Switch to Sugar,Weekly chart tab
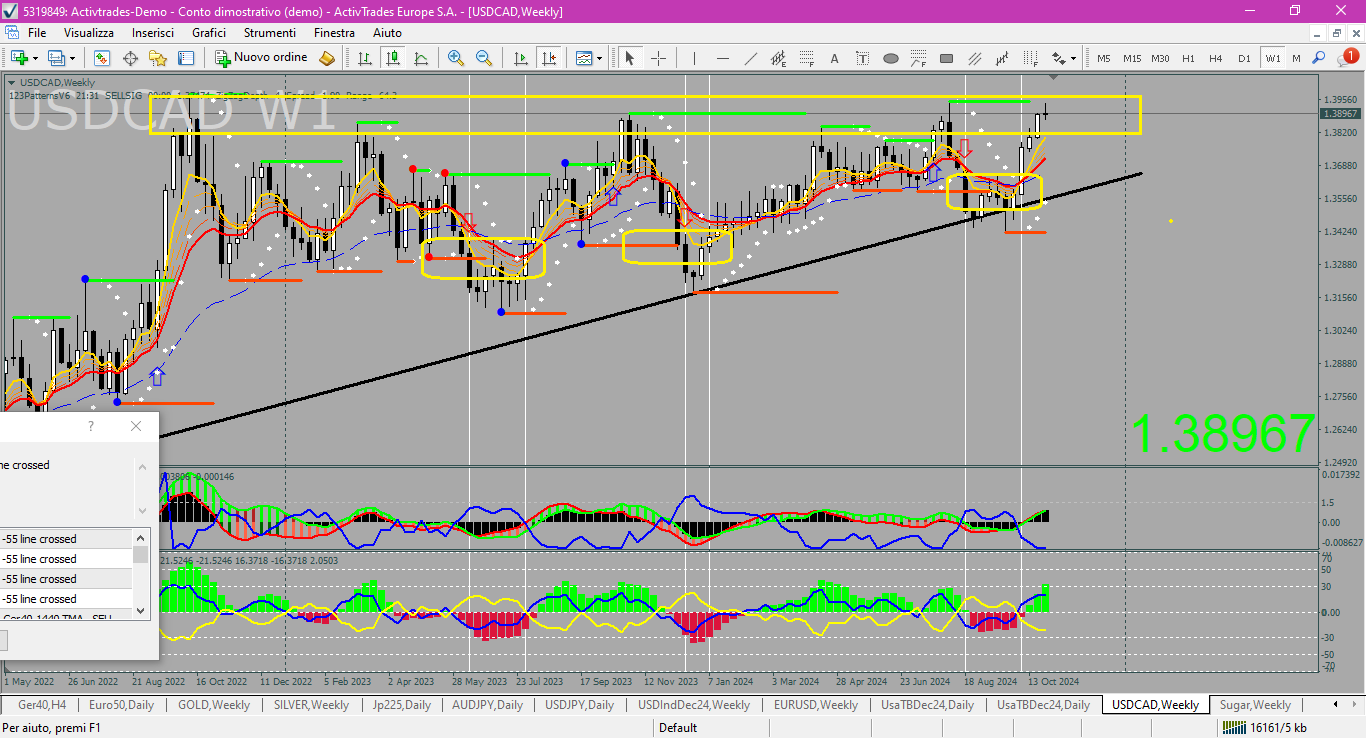This screenshot has height=738, width=1366. [x=1255, y=705]
